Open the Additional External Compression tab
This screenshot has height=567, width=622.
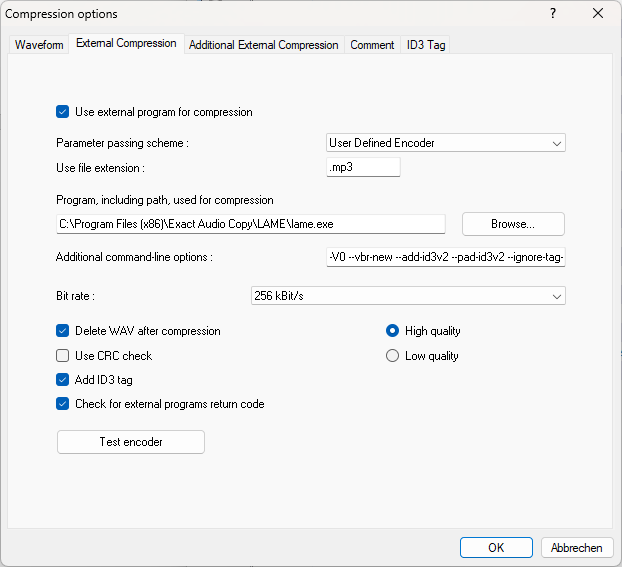point(263,45)
